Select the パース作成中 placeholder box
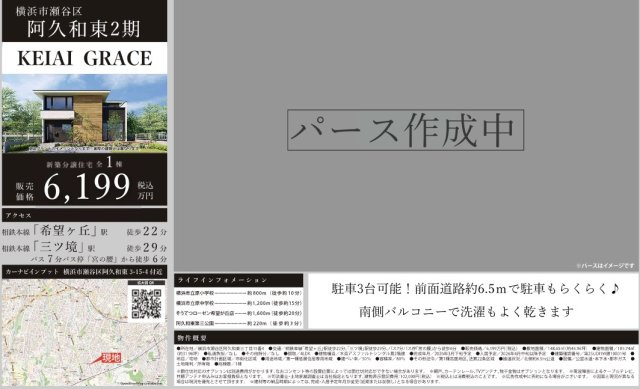640x389 pixels. coord(405,130)
